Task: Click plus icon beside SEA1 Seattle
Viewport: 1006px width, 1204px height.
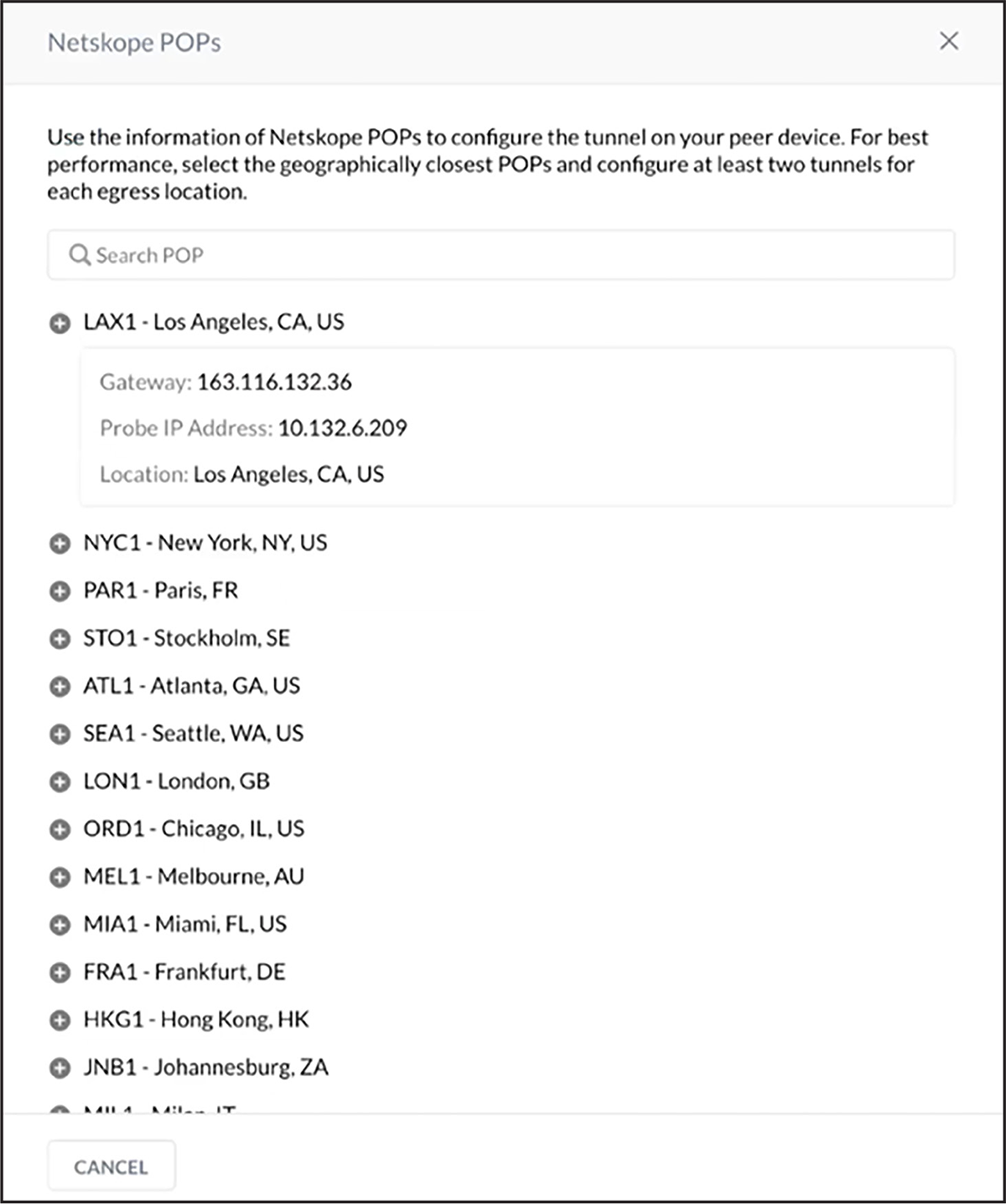Action: tap(60, 734)
